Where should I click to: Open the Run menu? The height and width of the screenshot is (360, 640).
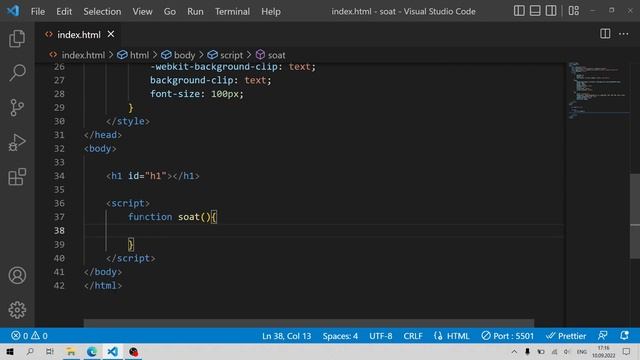coord(195,11)
